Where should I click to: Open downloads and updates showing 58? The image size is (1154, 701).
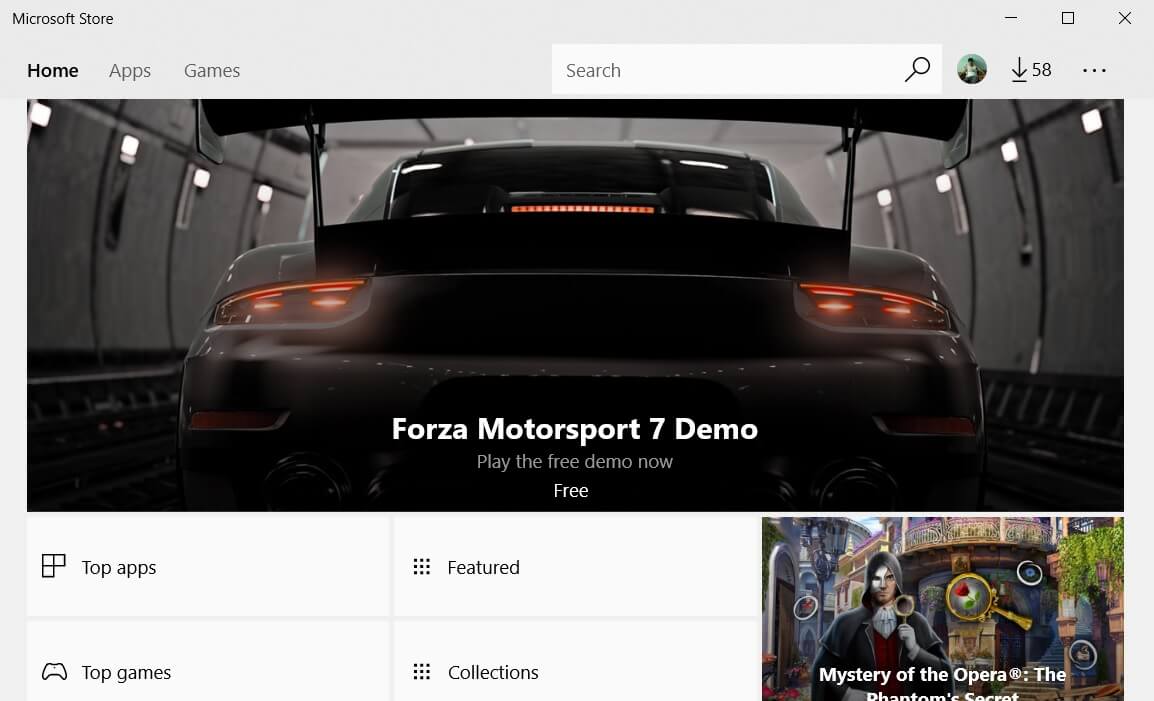(1031, 70)
